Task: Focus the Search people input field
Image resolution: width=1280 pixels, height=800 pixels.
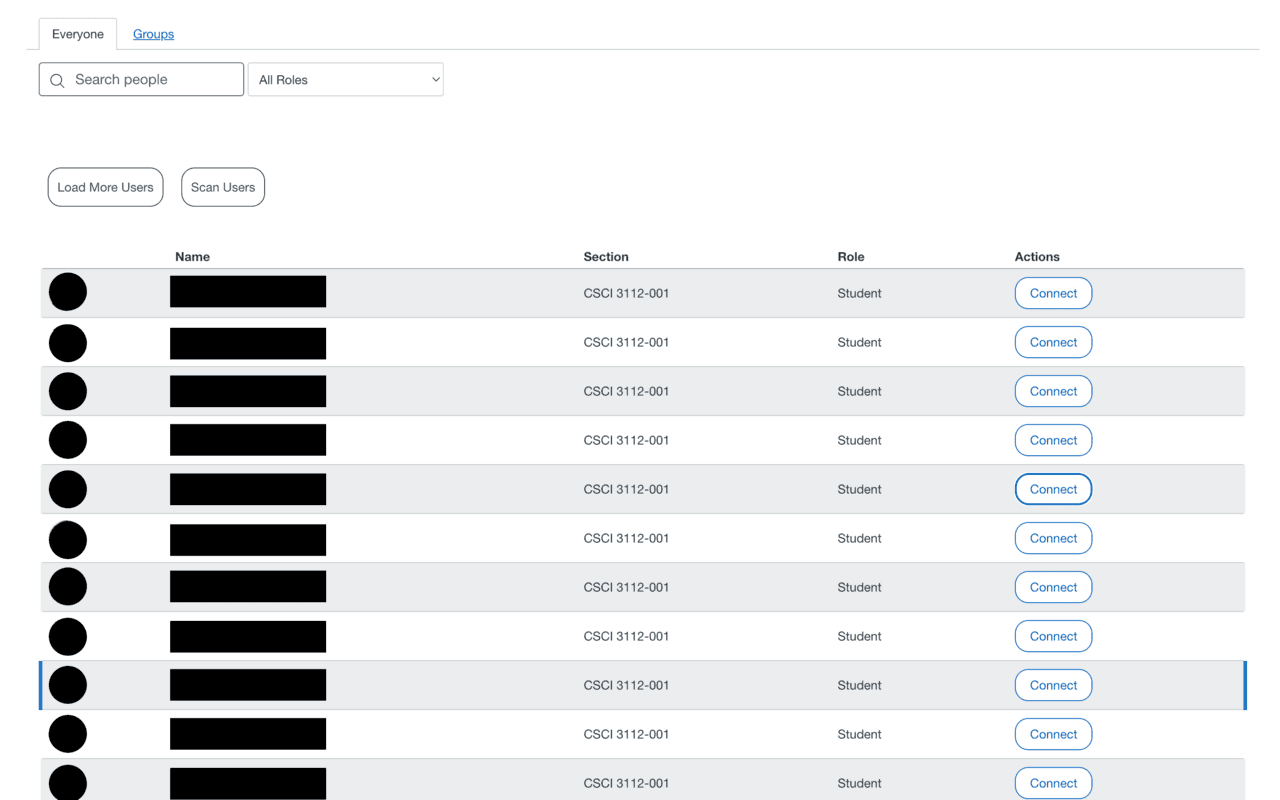Action: (x=155, y=80)
